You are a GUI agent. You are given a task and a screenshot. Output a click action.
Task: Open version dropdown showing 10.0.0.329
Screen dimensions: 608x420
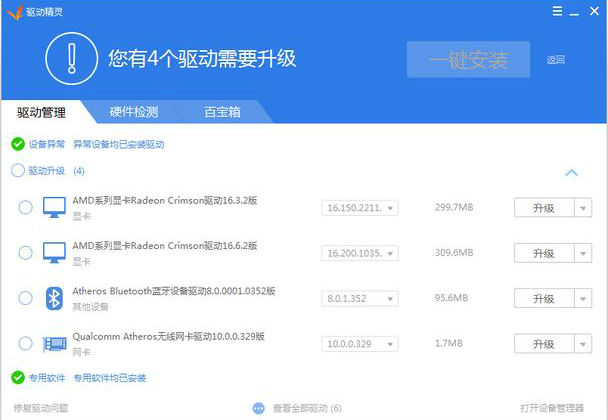[359, 344]
